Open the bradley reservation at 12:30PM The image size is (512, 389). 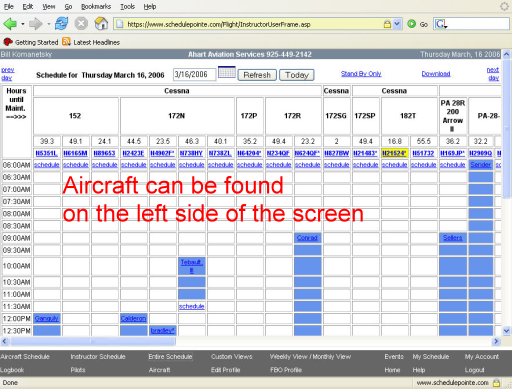pos(163,330)
